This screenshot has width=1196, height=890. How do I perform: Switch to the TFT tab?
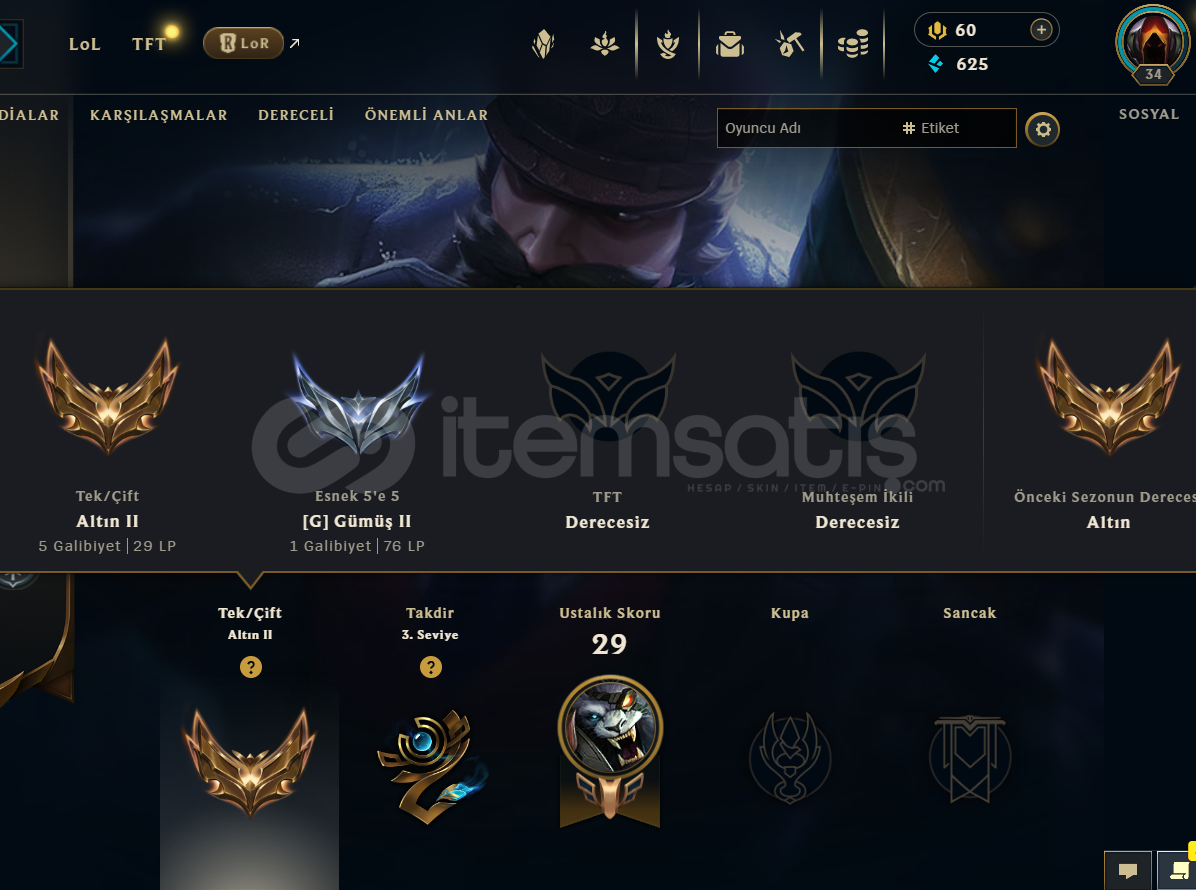149,44
